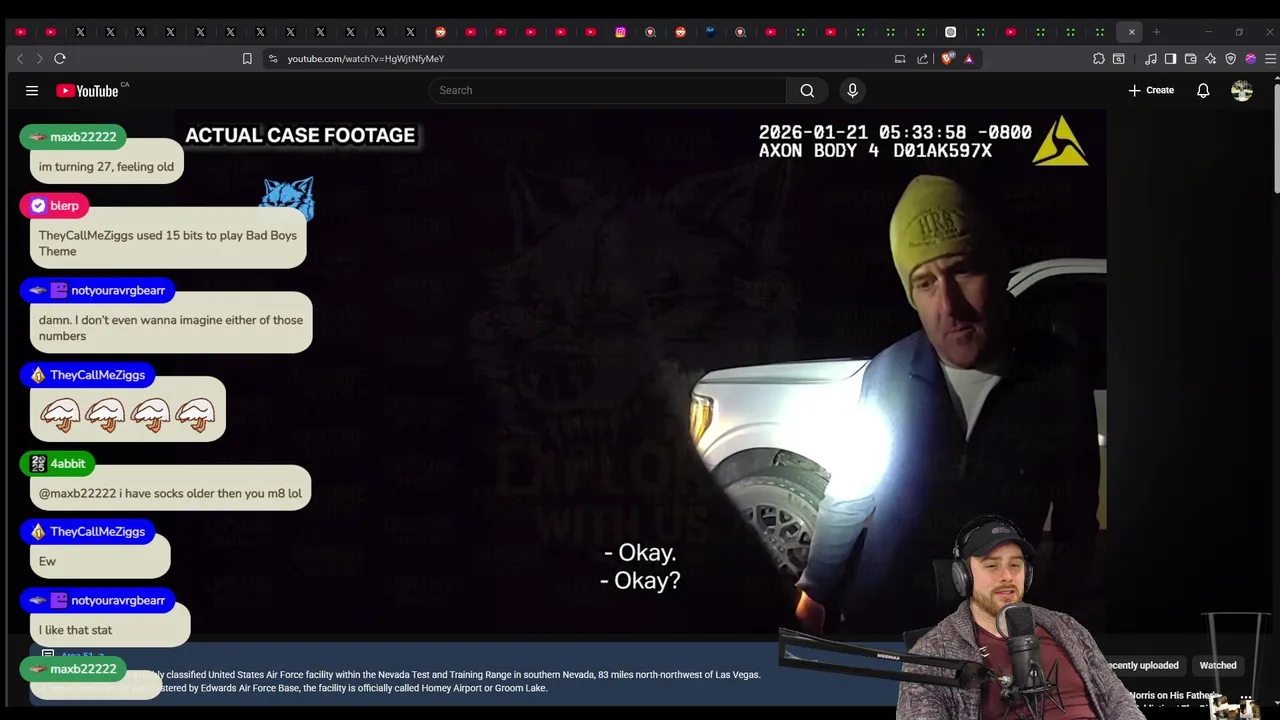Click the '4abbit' chat username
1280x720 pixels.
(68, 464)
